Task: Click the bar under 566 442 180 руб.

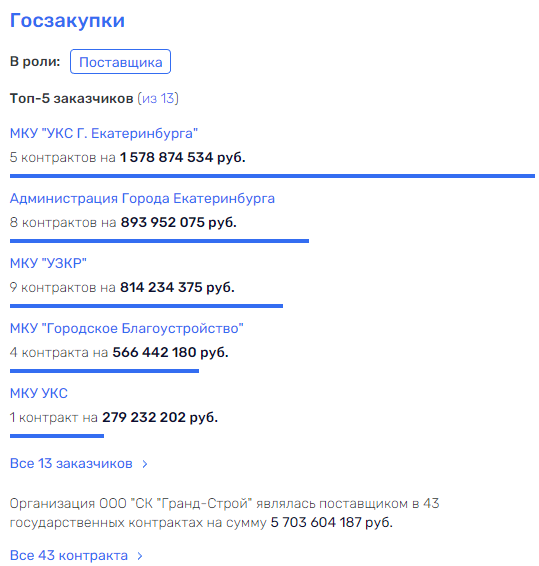Action: 104,371
